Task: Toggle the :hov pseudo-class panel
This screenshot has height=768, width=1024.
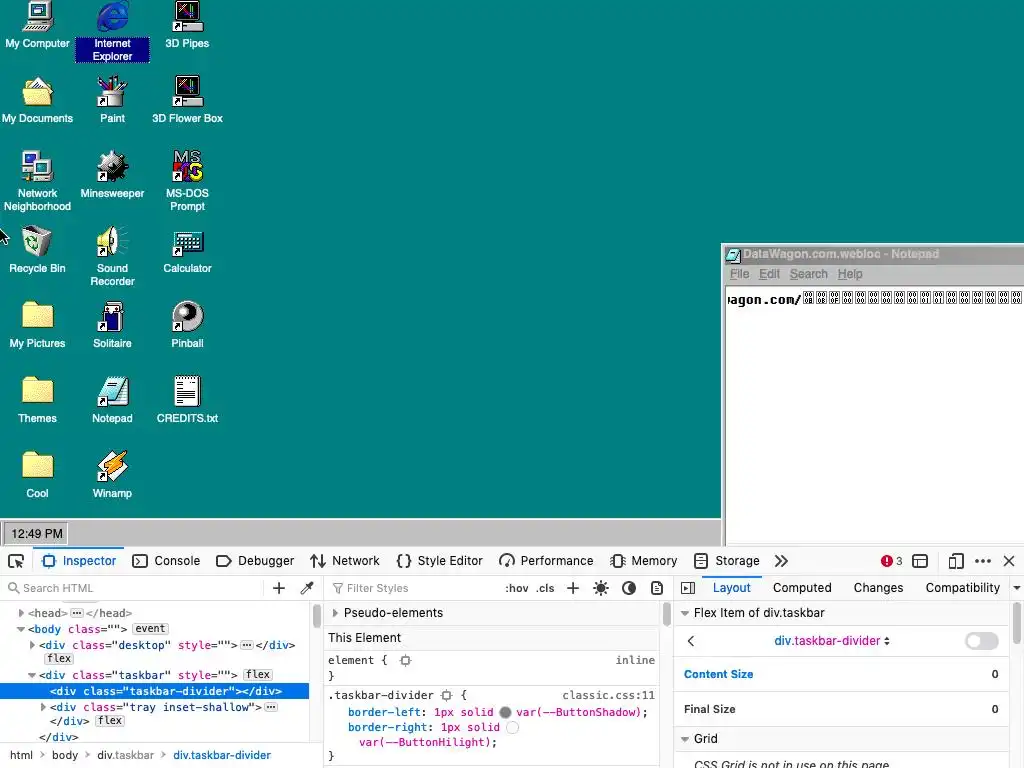Action: pos(517,588)
